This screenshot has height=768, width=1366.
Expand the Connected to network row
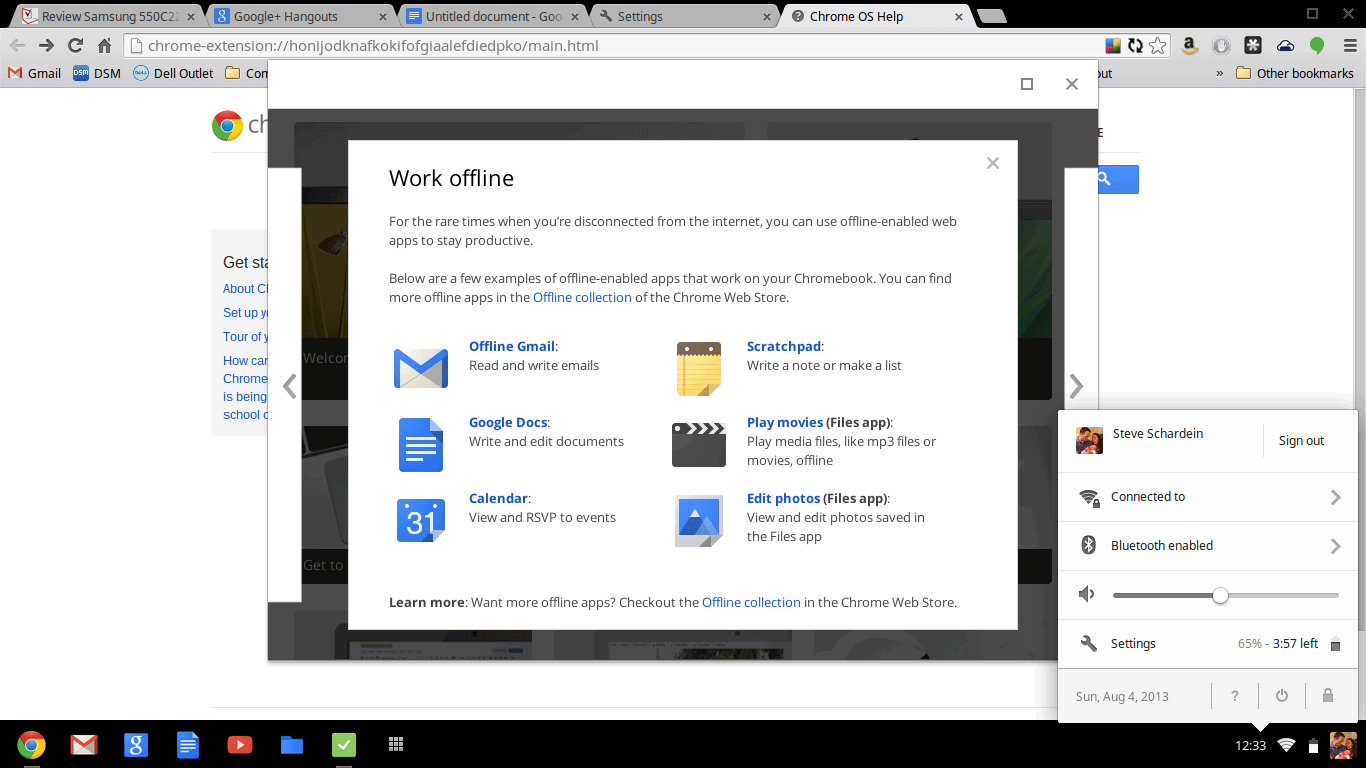[1208, 497]
